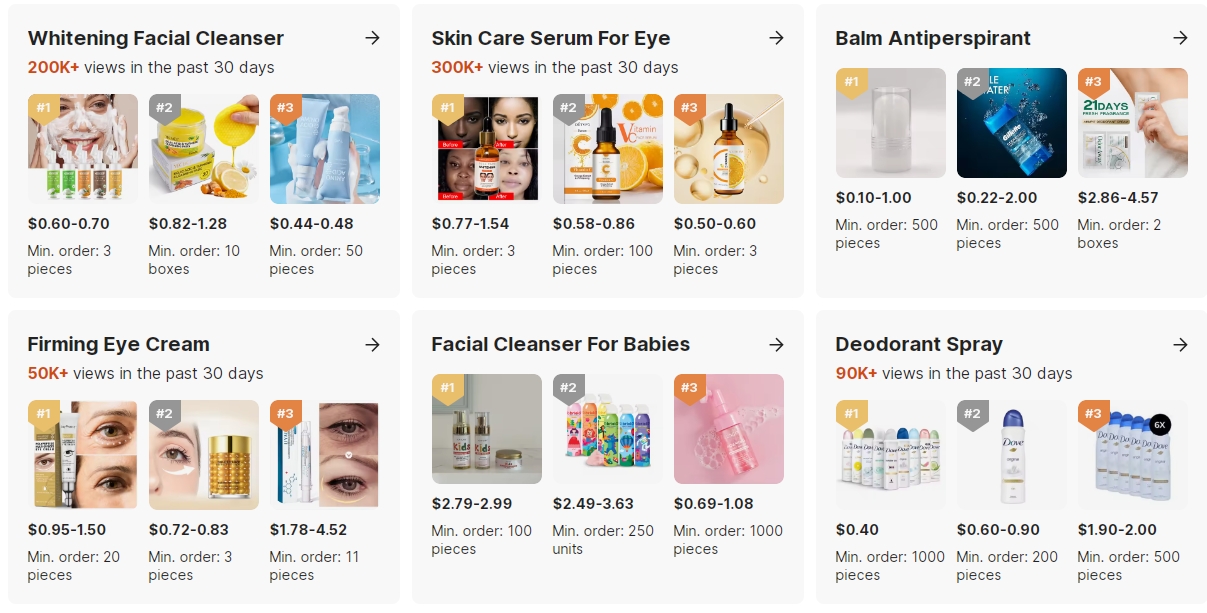Open the Deodorant Spray heading link

[x=919, y=344]
